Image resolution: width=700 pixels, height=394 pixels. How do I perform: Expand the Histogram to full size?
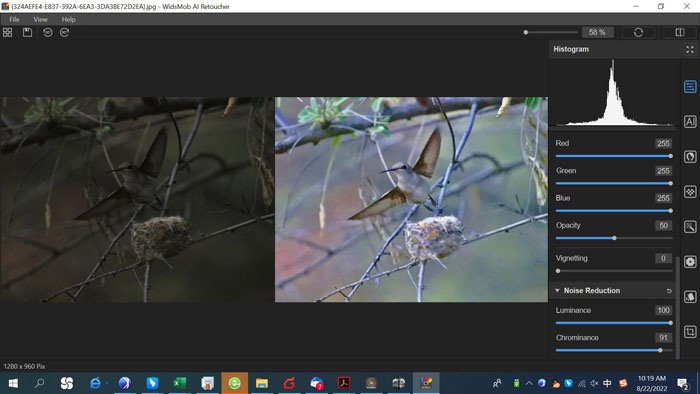690,50
